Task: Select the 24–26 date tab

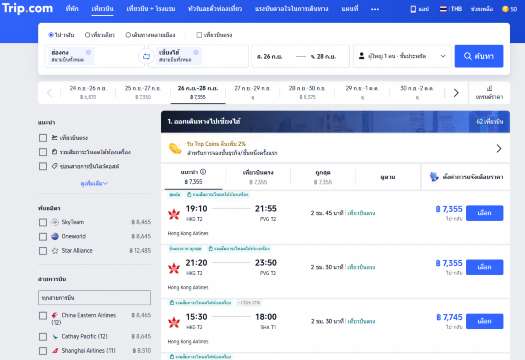Action: (88, 92)
